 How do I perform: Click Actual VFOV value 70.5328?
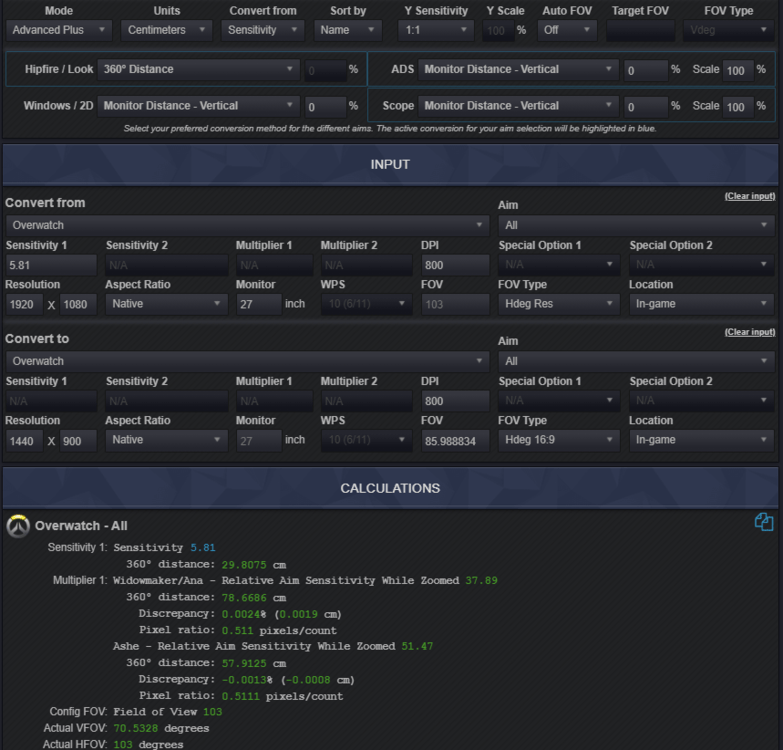click(x=136, y=729)
